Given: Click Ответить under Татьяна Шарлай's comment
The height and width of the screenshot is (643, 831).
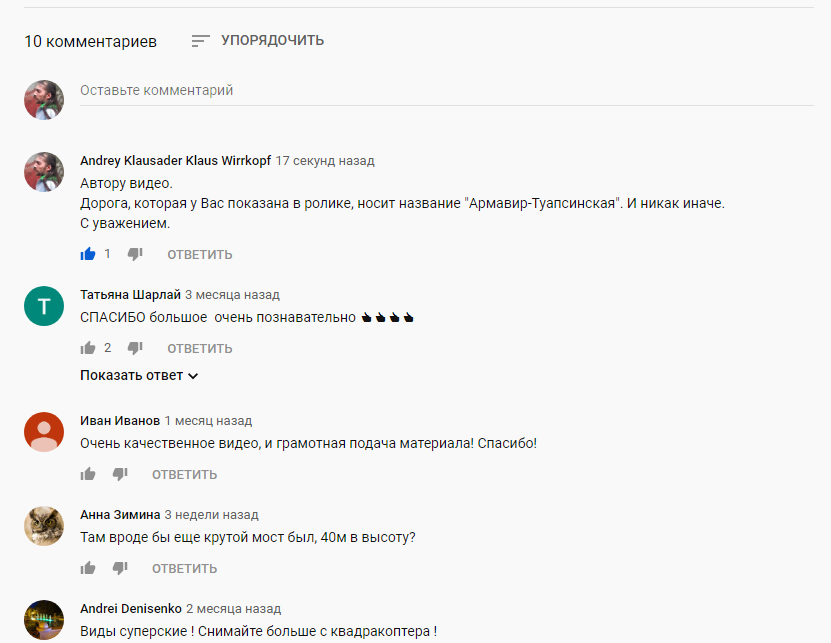Looking at the screenshot, I should pyautogui.click(x=200, y=349).
